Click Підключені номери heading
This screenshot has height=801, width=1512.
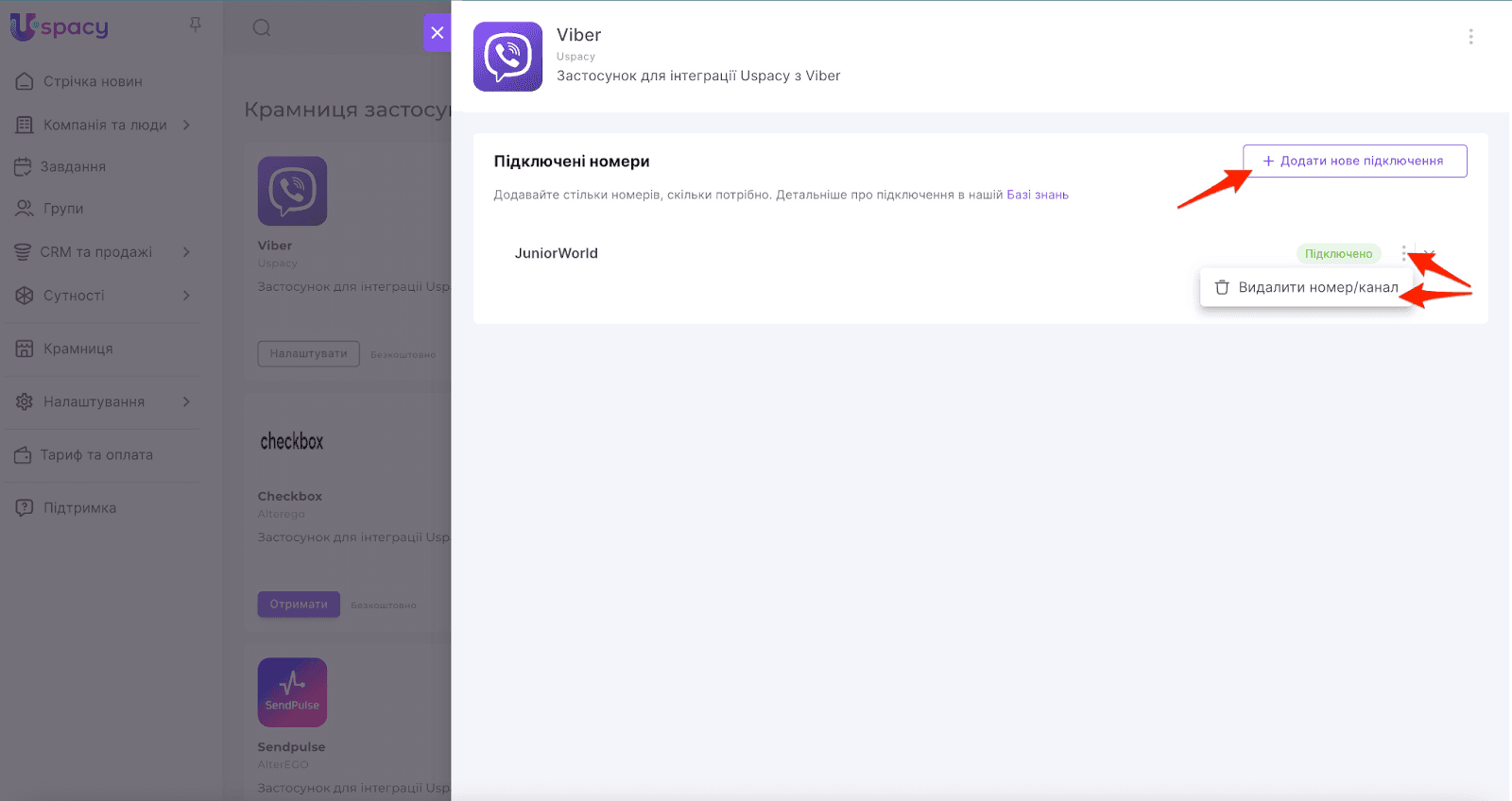coord(572,162)
